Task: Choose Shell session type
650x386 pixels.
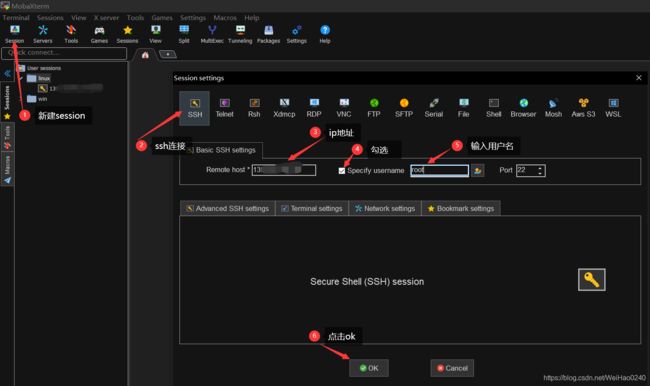Action: coord(493,108)
